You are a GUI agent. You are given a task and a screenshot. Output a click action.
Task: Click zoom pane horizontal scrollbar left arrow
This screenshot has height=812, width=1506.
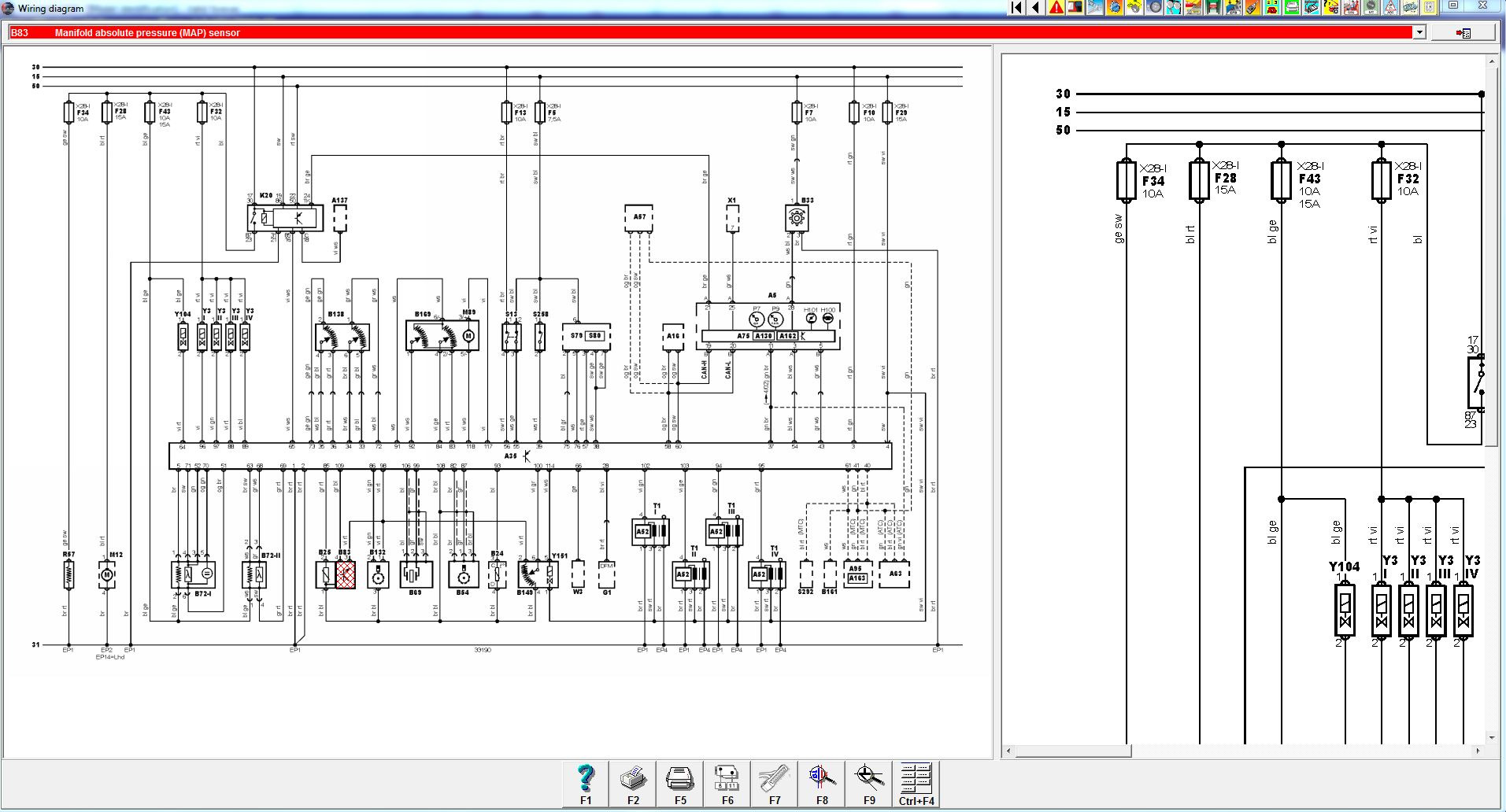1009,751
